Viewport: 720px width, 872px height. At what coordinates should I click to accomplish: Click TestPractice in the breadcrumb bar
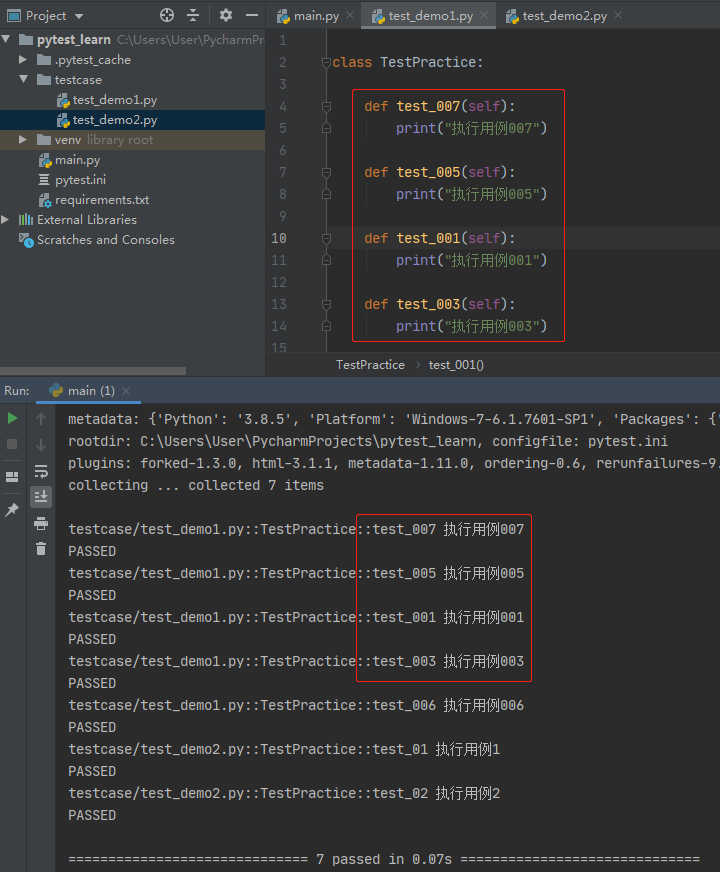(370, 365)
